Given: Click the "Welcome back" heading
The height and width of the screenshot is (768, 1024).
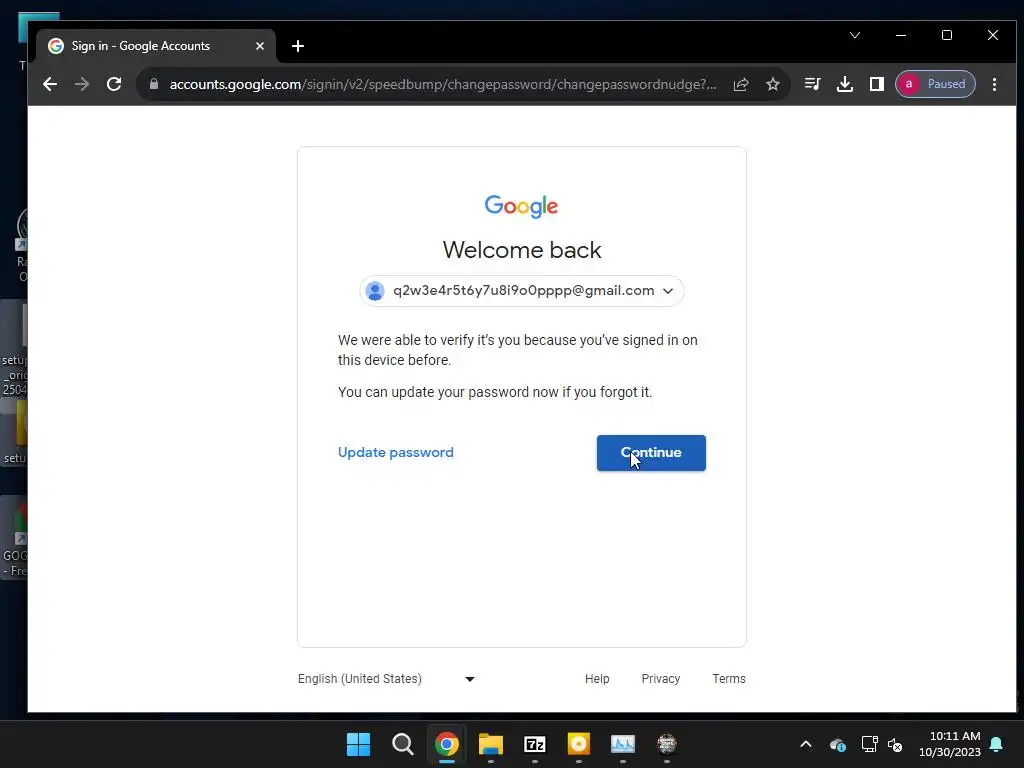Looking at the screenshot, I should [x=522, y=249].
